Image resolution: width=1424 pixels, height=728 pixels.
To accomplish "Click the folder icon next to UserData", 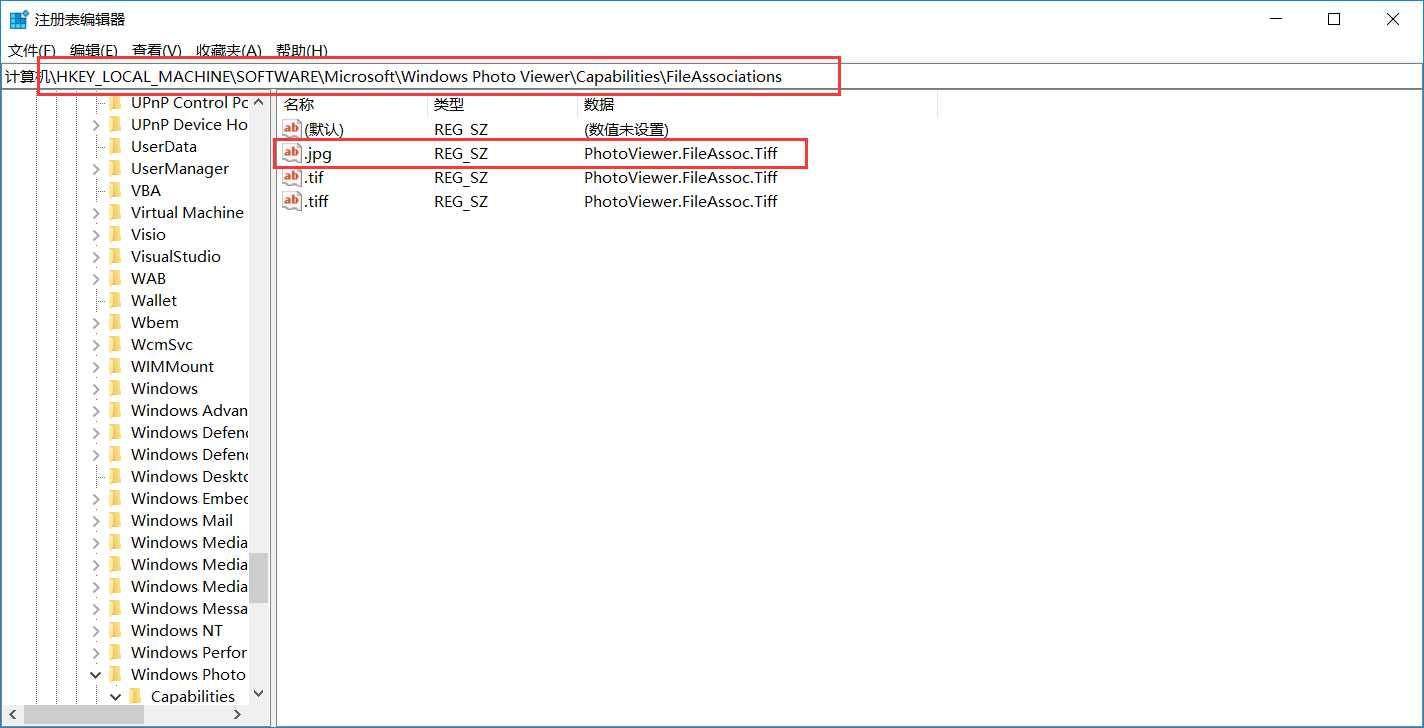I will (115, 146).
